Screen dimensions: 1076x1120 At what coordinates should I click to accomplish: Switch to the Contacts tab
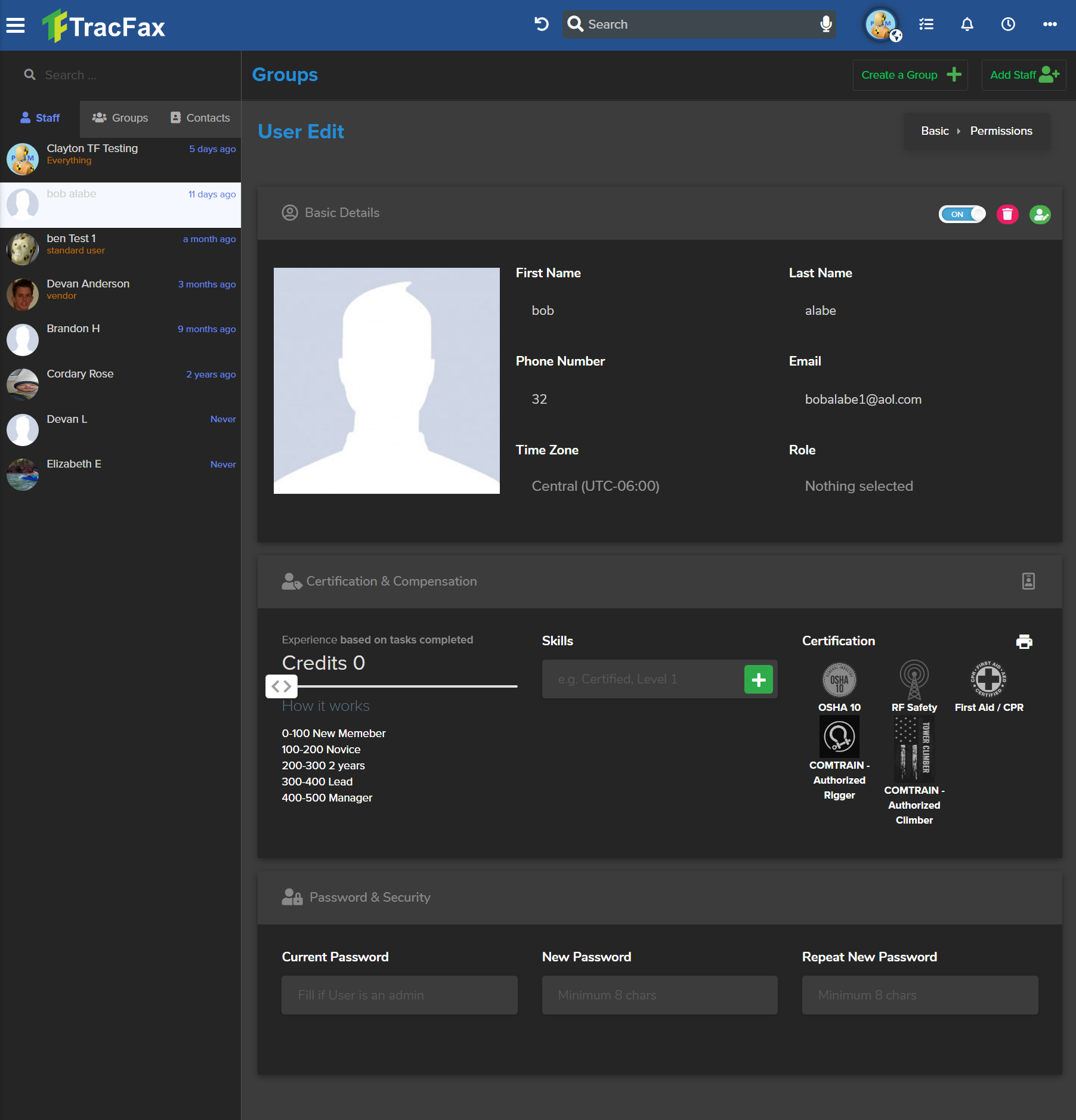pos(200,118)
